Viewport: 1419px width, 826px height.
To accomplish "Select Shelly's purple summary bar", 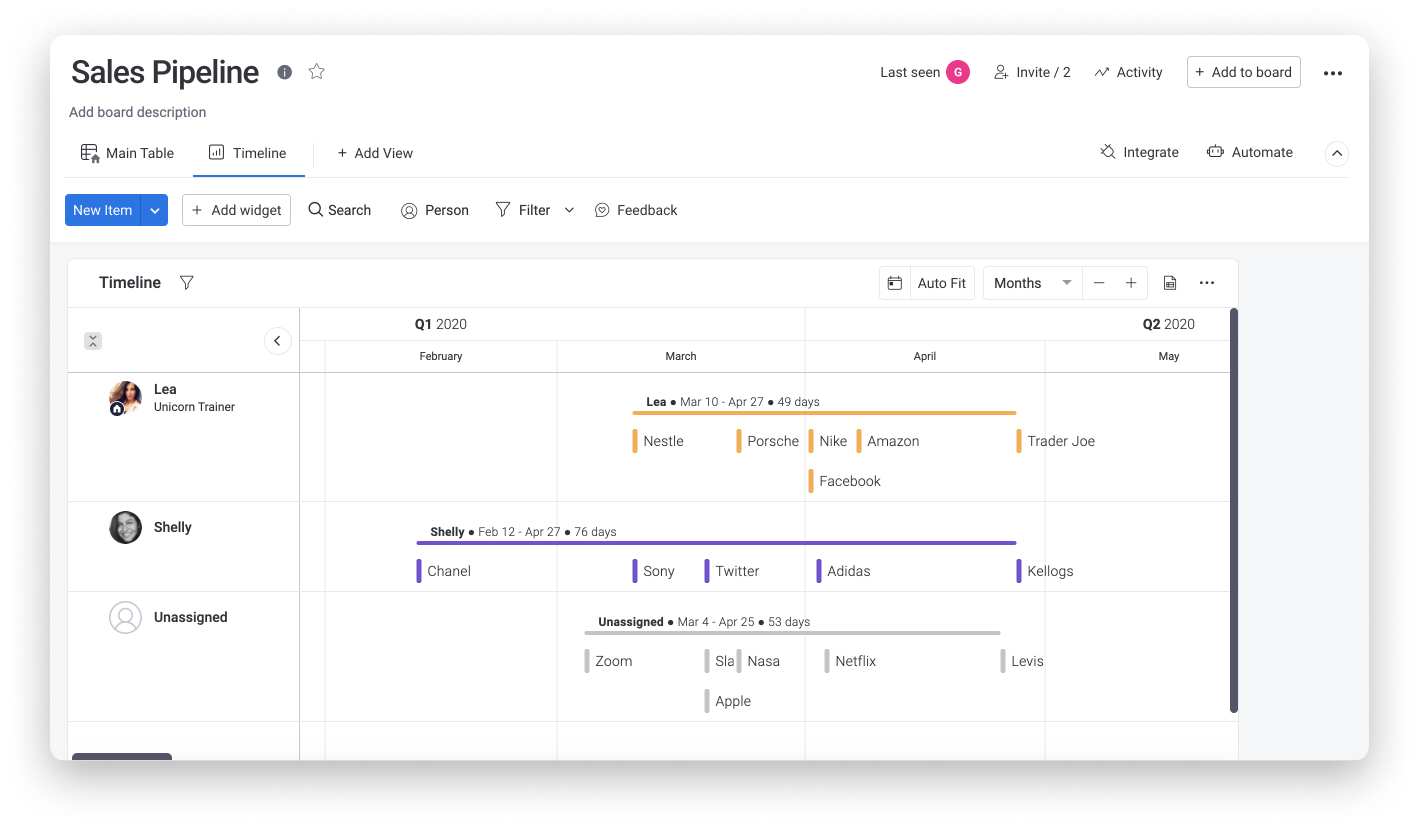I will (716, 542).
